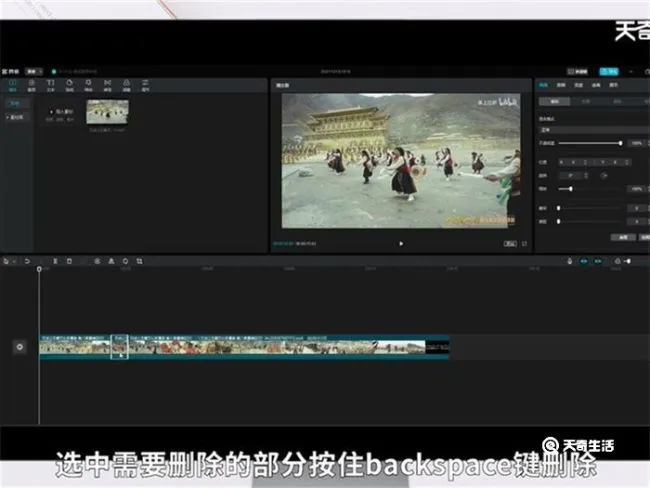Click the rotation value stepper
The height and width of the screenshot is (488, 650).
pos(586,176)
